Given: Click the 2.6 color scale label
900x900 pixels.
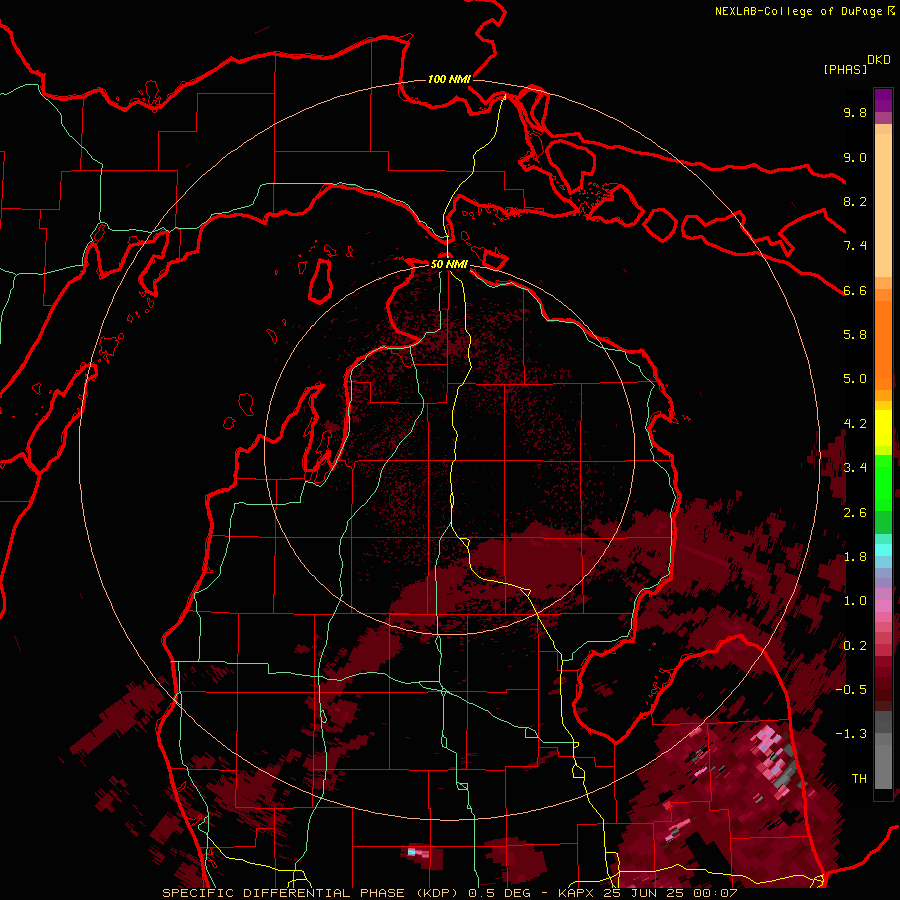Looking at the screenshot, I should [855, 513].
